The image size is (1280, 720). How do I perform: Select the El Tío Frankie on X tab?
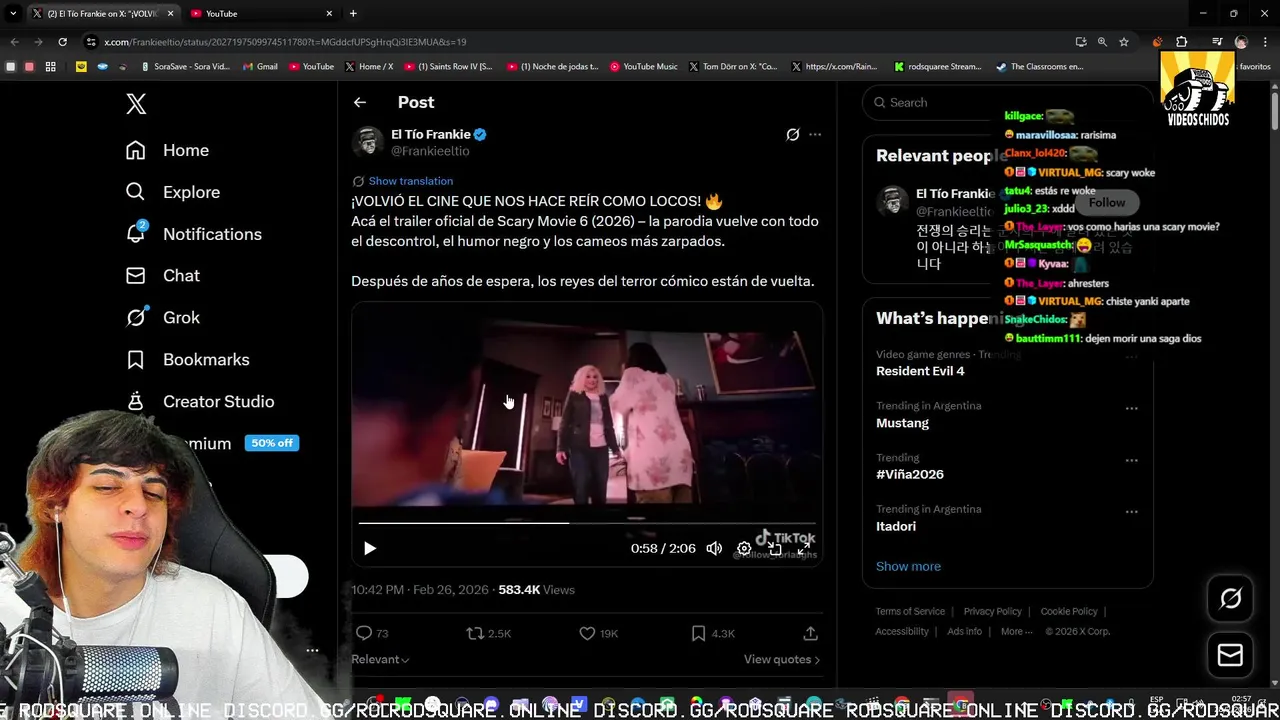[102, 13]
